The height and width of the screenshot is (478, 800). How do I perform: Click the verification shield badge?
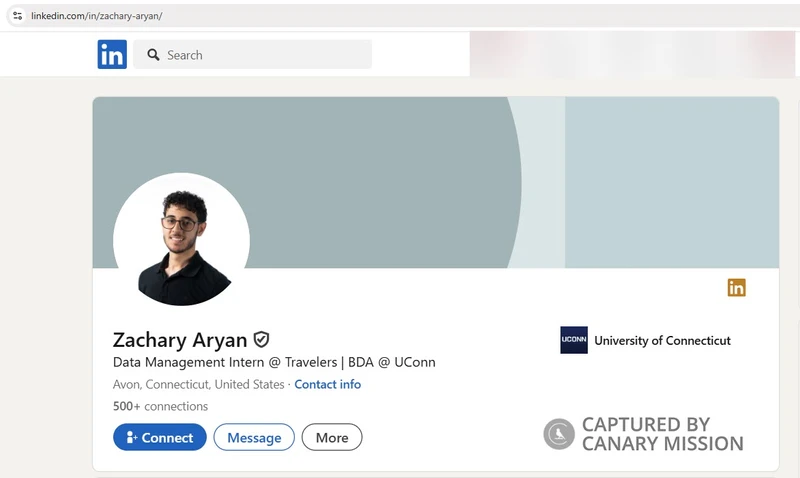point(261,339)
